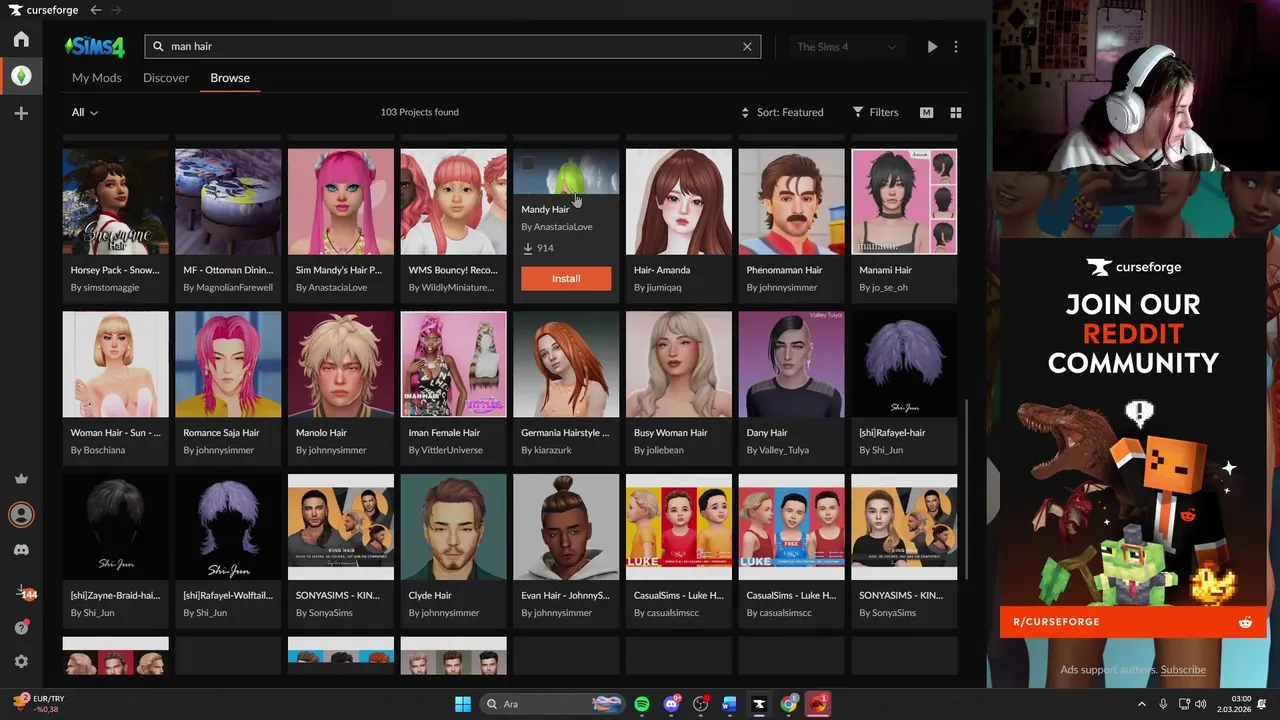The height and width of the screenshot is (720, 1280).
Task: Expand the All category dropdown
Action: [85, 113]
